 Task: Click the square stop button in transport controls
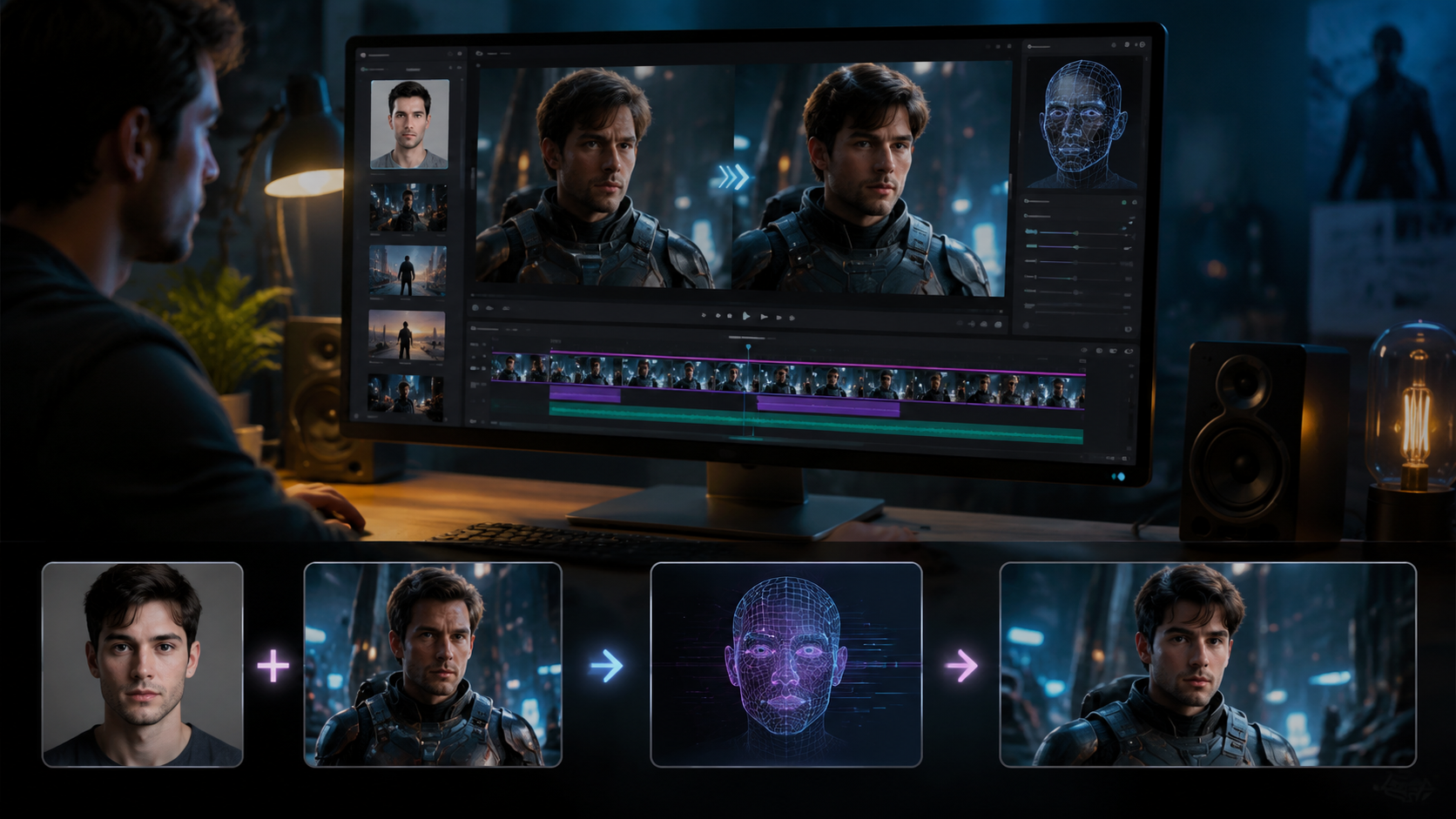(730, 317)
